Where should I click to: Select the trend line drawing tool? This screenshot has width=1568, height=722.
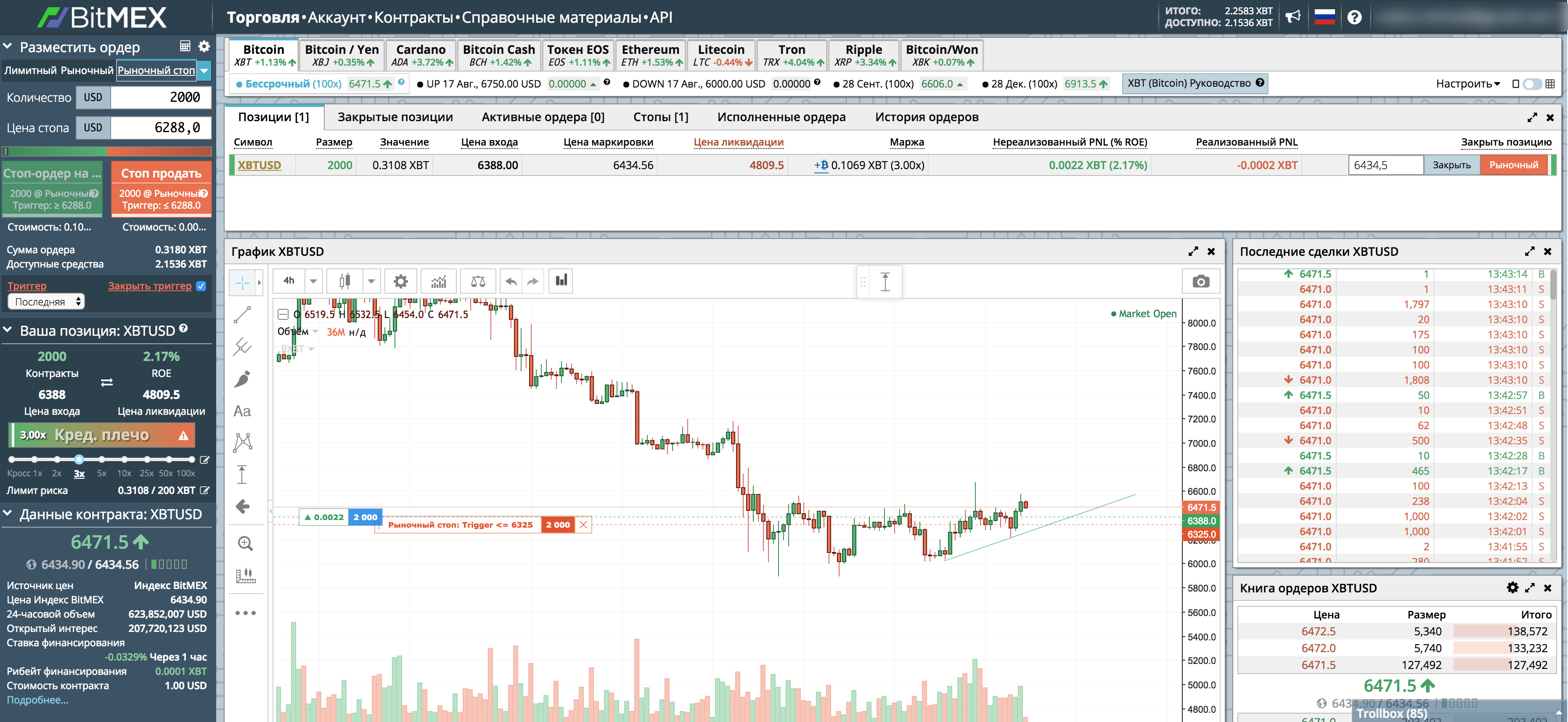242,315
